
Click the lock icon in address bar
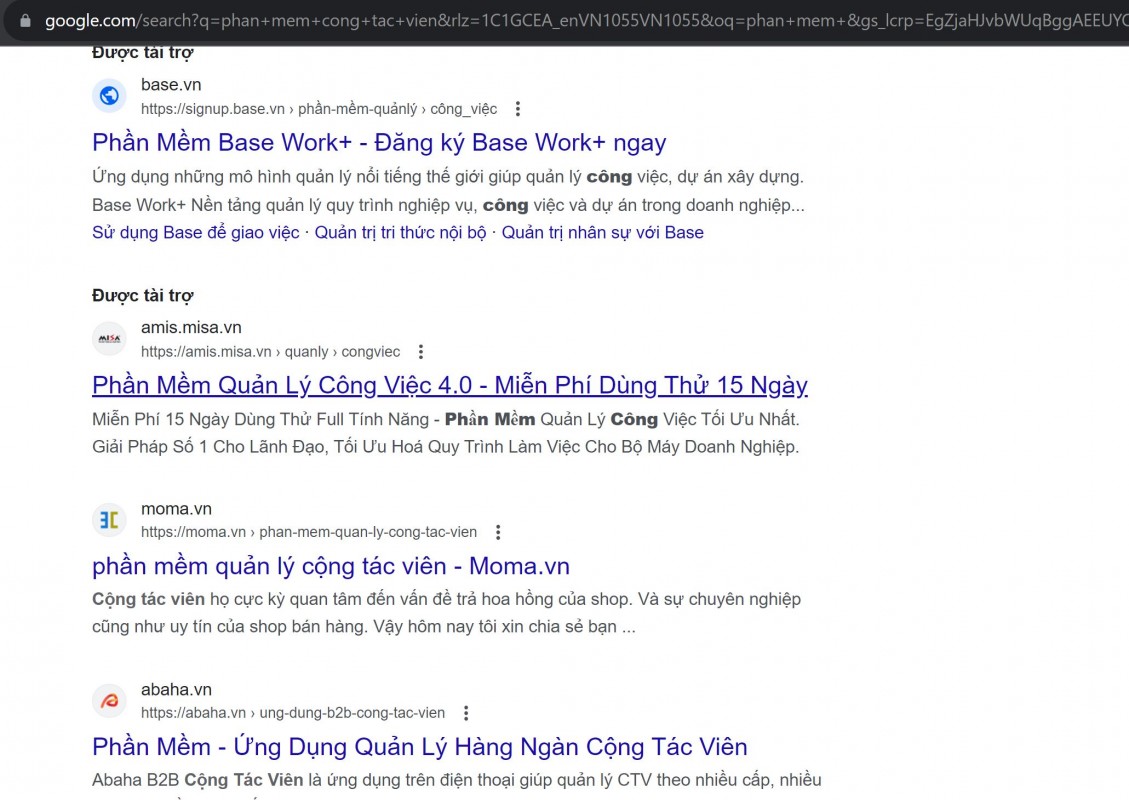tap(24, 20)
